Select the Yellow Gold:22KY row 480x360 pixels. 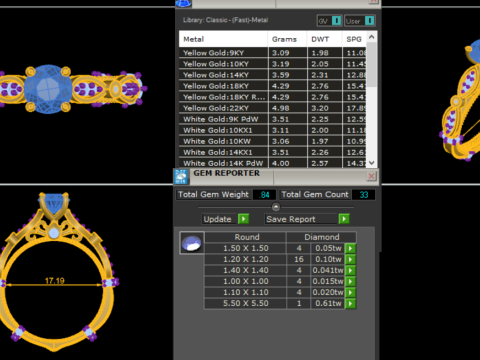coord(273,108)
